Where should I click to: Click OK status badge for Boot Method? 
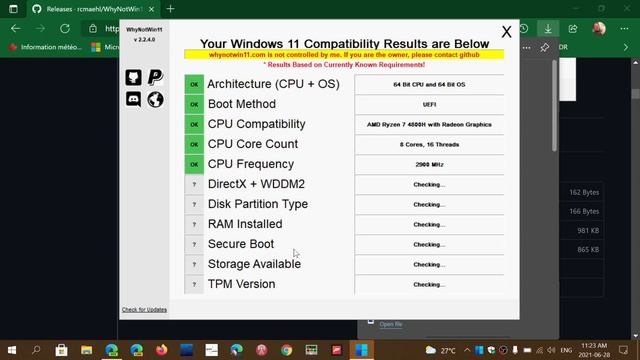click(x=194, y=104)
